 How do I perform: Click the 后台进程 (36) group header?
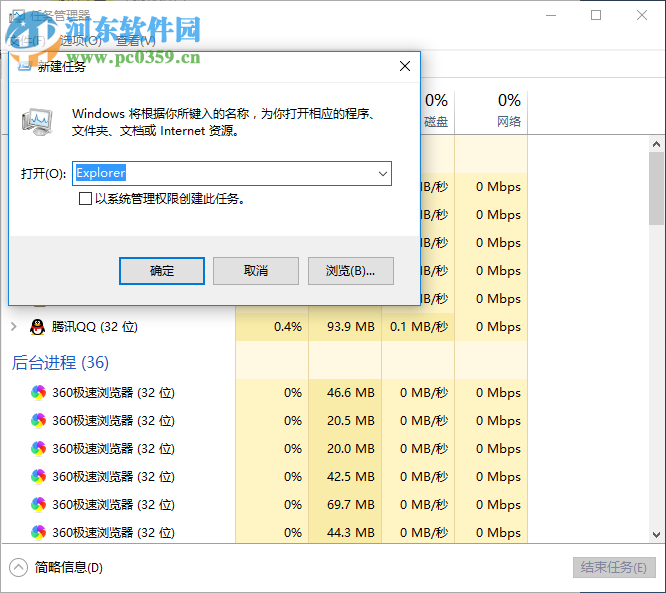60,362
